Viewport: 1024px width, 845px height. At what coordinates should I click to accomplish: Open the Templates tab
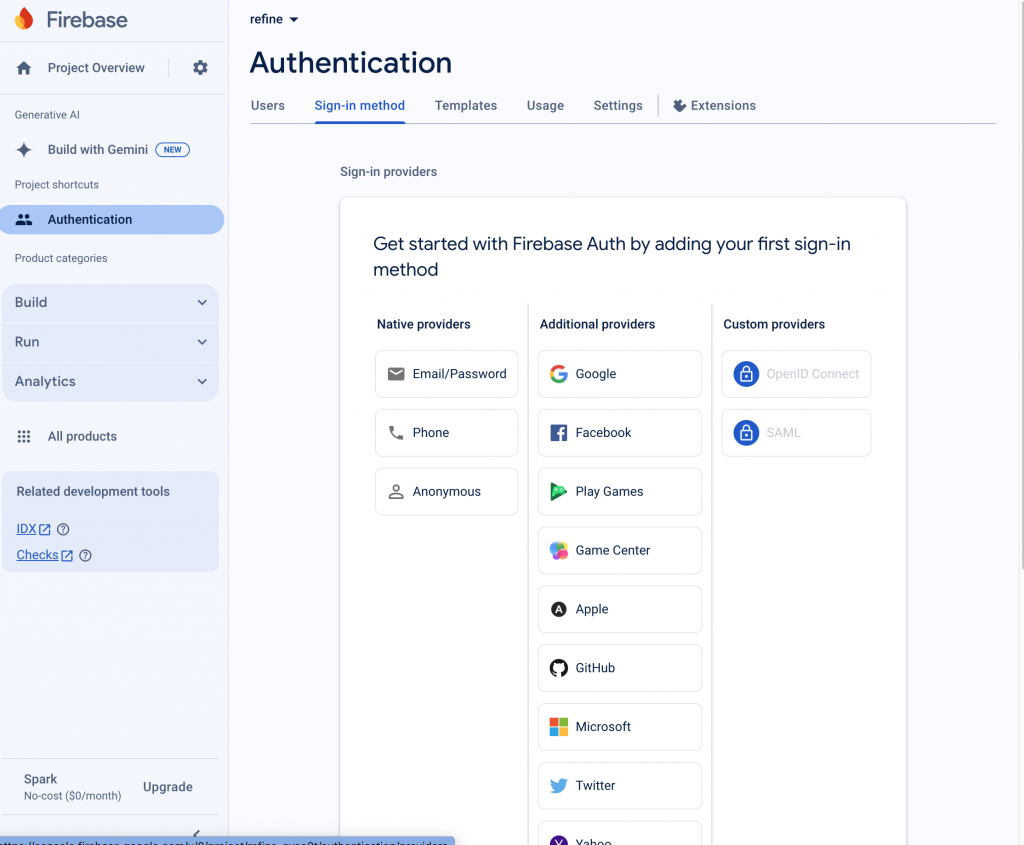point(466,105)
